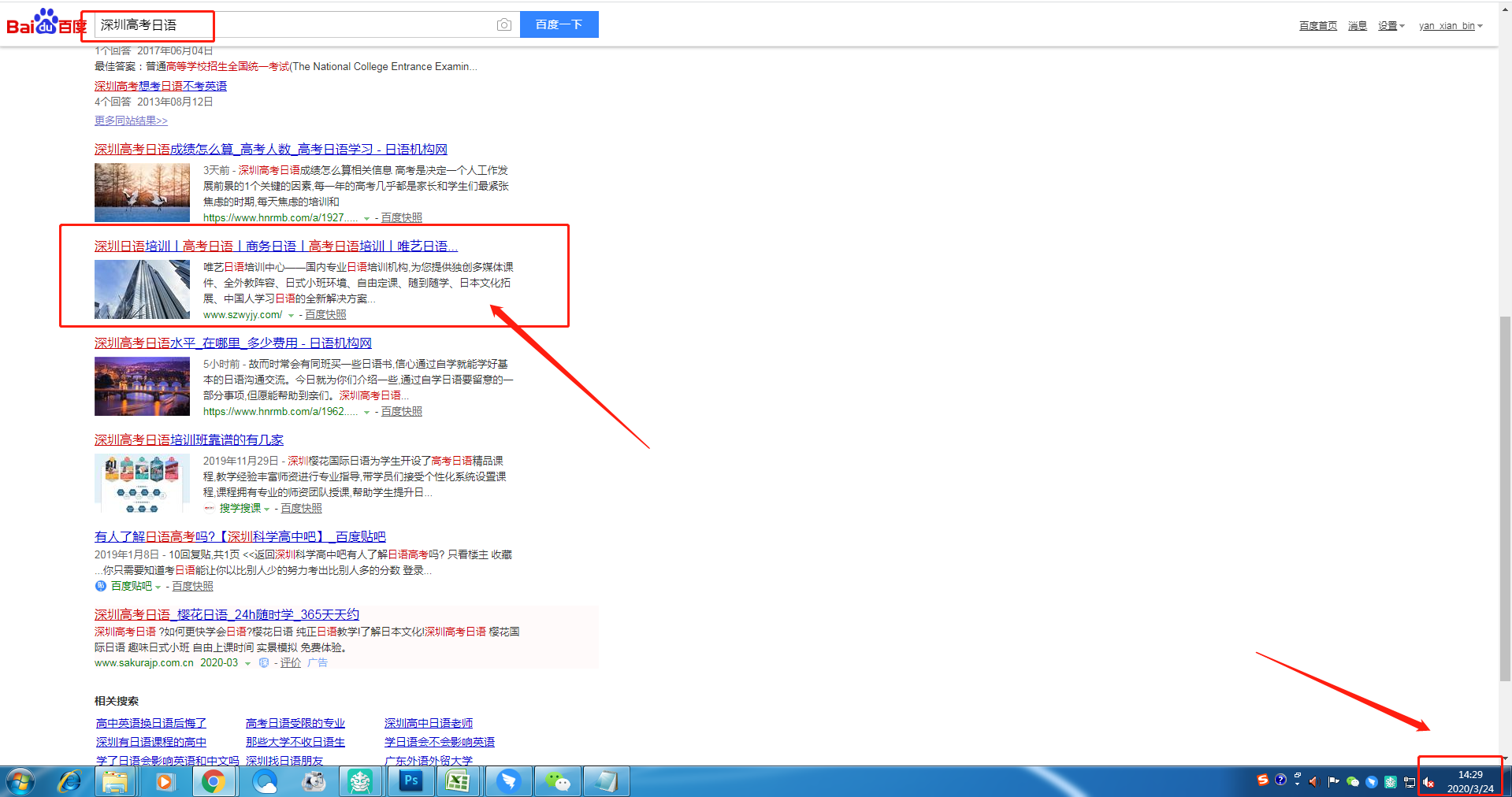Click the 百度一下 search button
The image size is (1512, 797).
coord(559,24)
